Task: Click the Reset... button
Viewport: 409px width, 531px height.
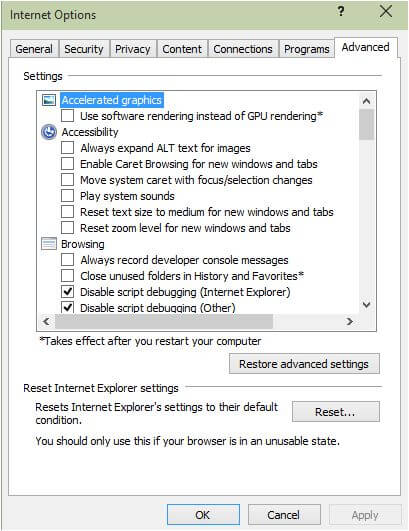Action: pos(336,412)
